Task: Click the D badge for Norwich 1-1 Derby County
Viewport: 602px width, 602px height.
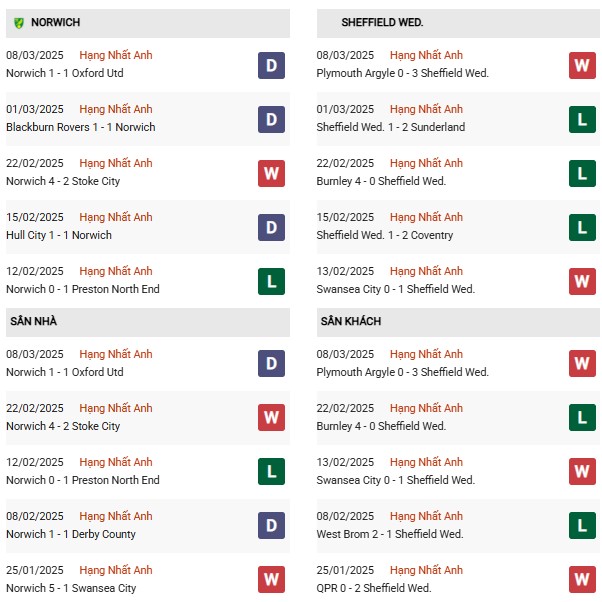Action: point(271,525)
